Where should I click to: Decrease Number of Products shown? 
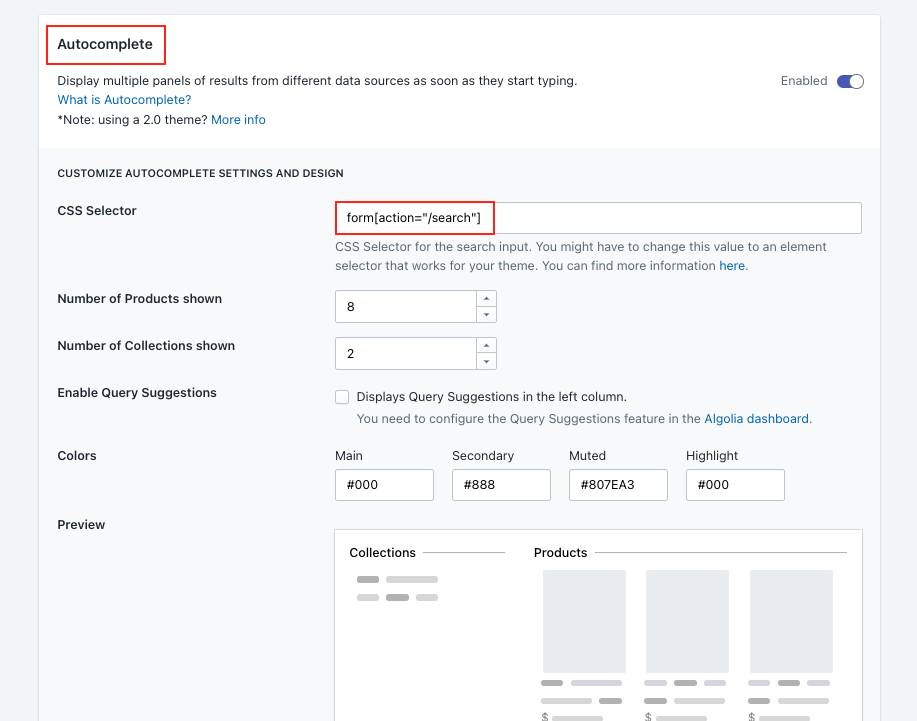pyautogui.click(x=487, y=315)
